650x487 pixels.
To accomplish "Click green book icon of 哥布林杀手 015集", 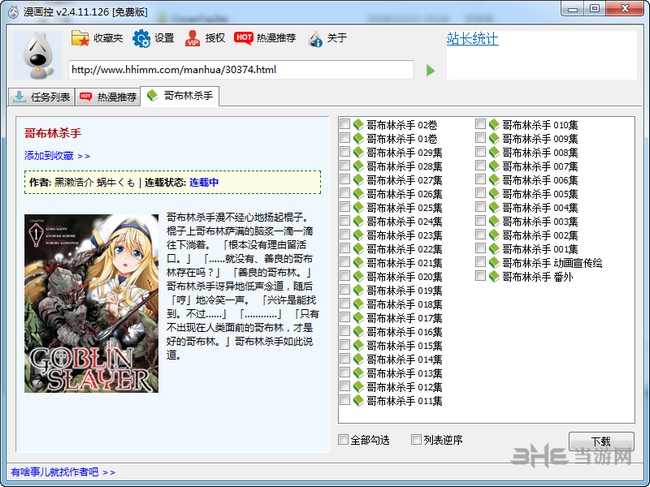I will 358,345.
